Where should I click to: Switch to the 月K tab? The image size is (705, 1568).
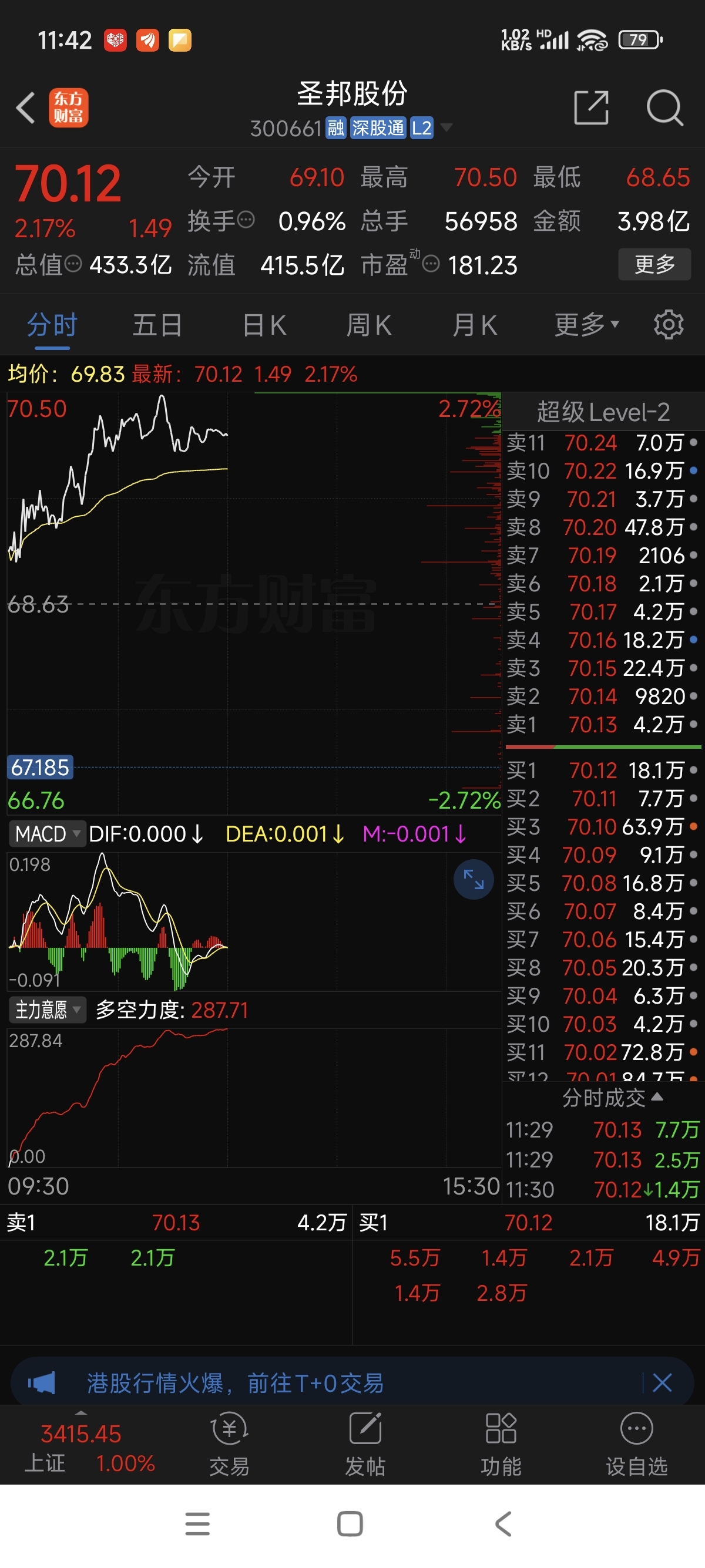[x=474, y=325]
